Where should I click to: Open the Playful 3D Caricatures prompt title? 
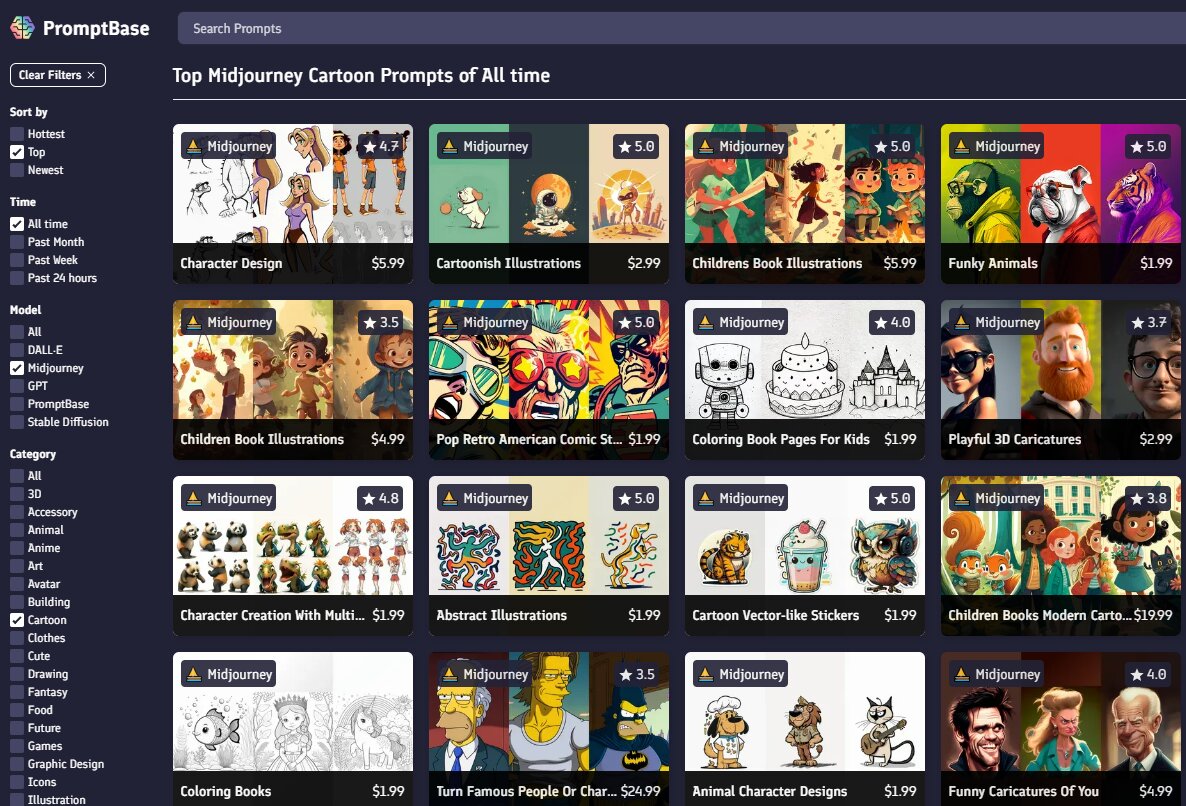(x=1014, y=439)
